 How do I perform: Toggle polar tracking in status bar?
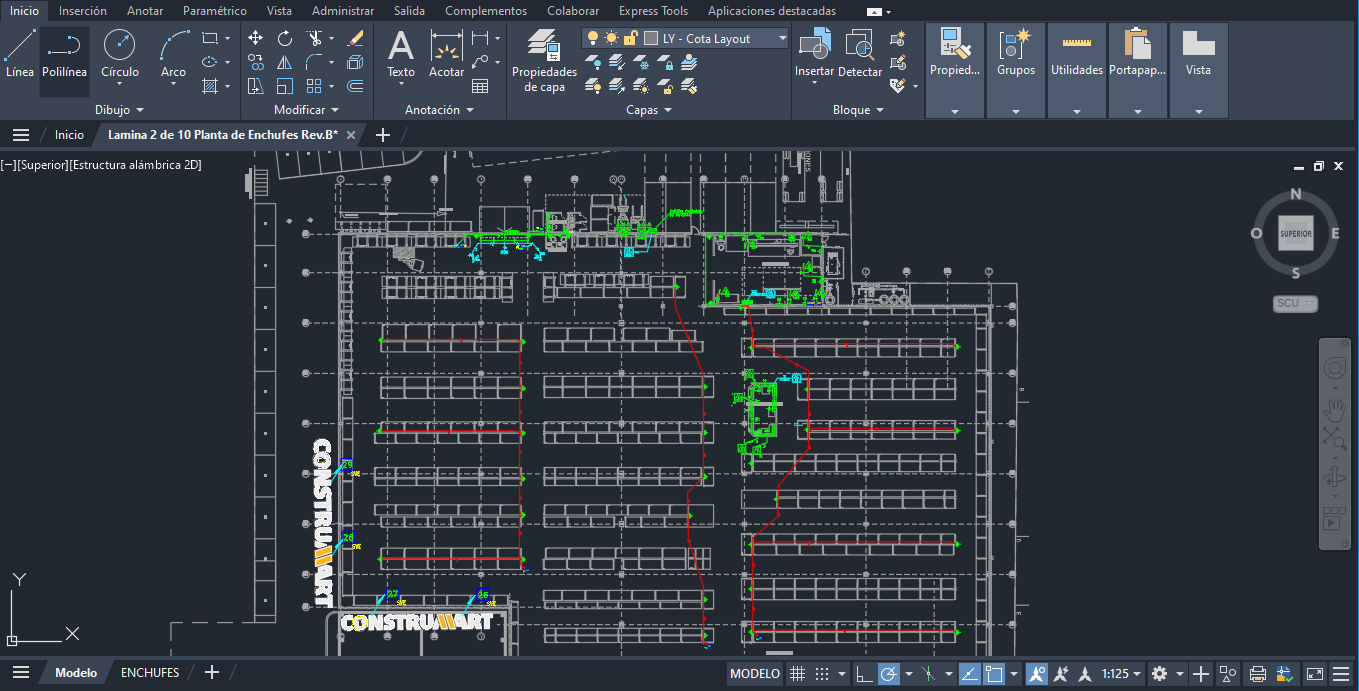[889, 674]
